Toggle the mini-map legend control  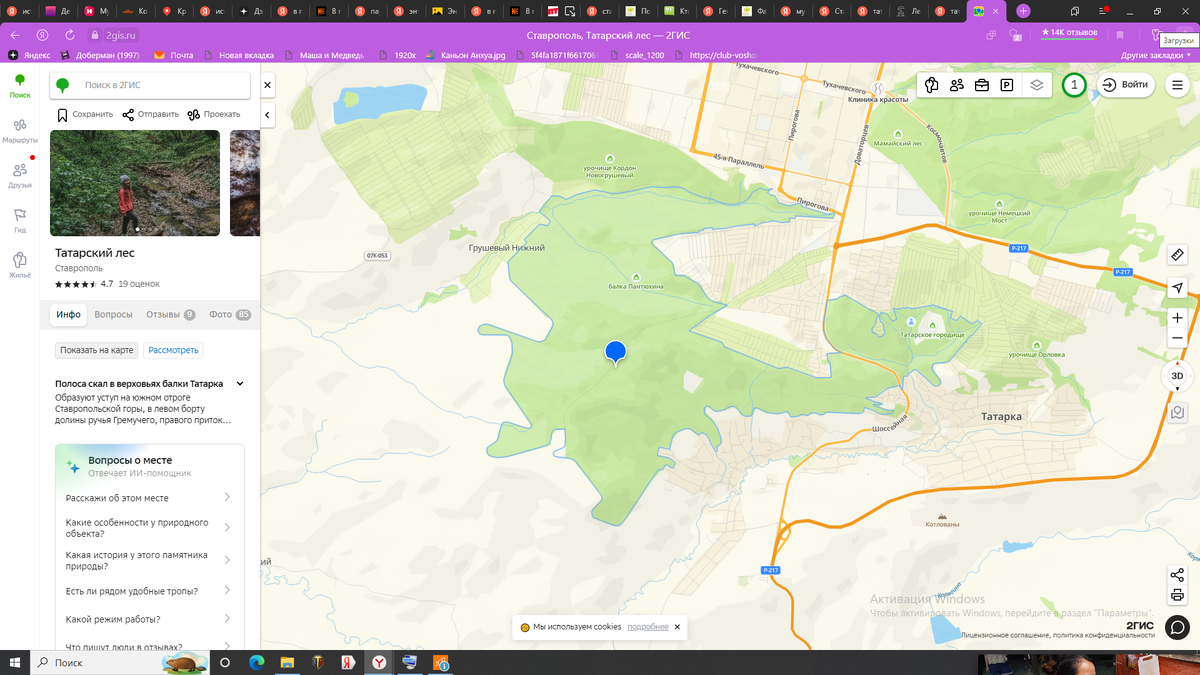click(x=1177, y=412)
